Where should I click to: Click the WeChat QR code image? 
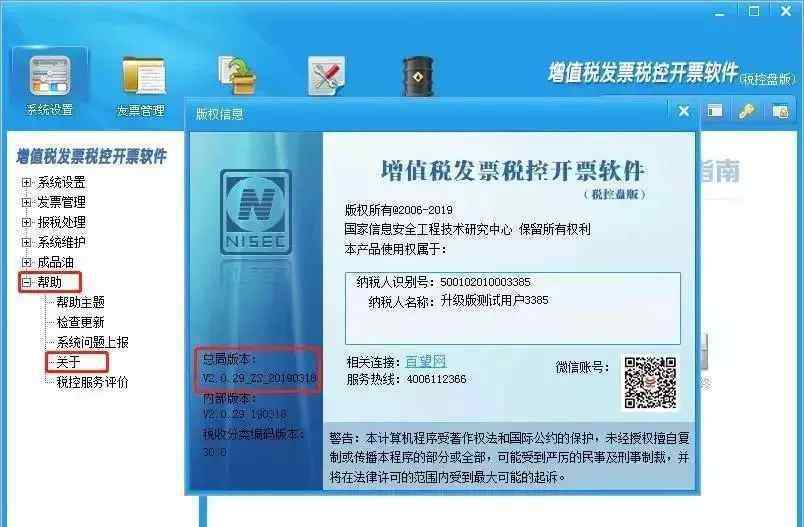coord(650,383)
